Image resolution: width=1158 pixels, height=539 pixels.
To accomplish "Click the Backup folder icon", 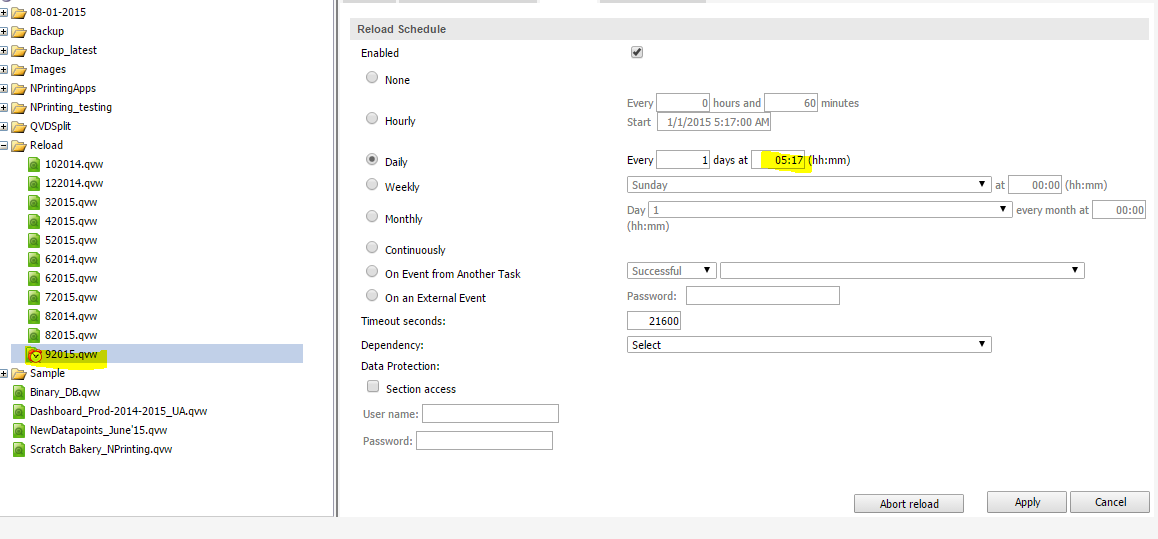I will pos(18,32).
